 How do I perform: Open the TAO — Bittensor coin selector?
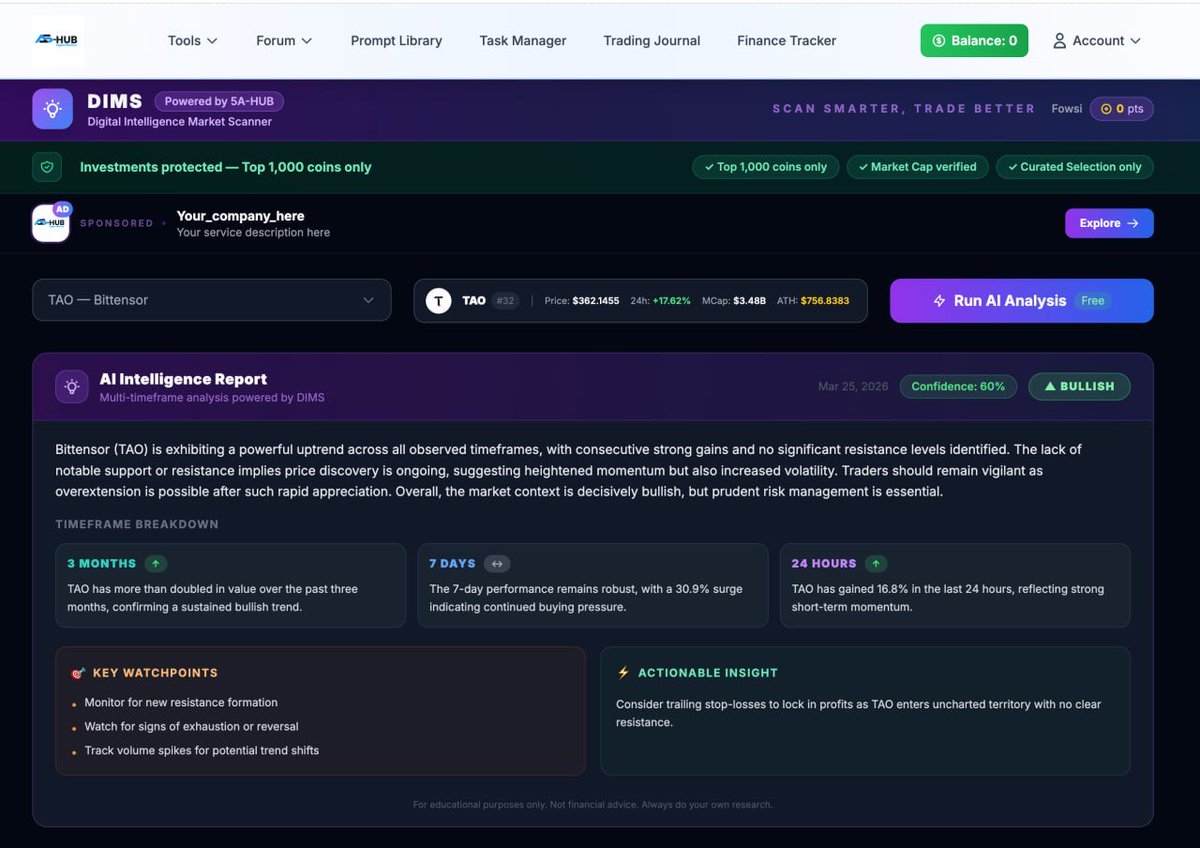point(212,300)
